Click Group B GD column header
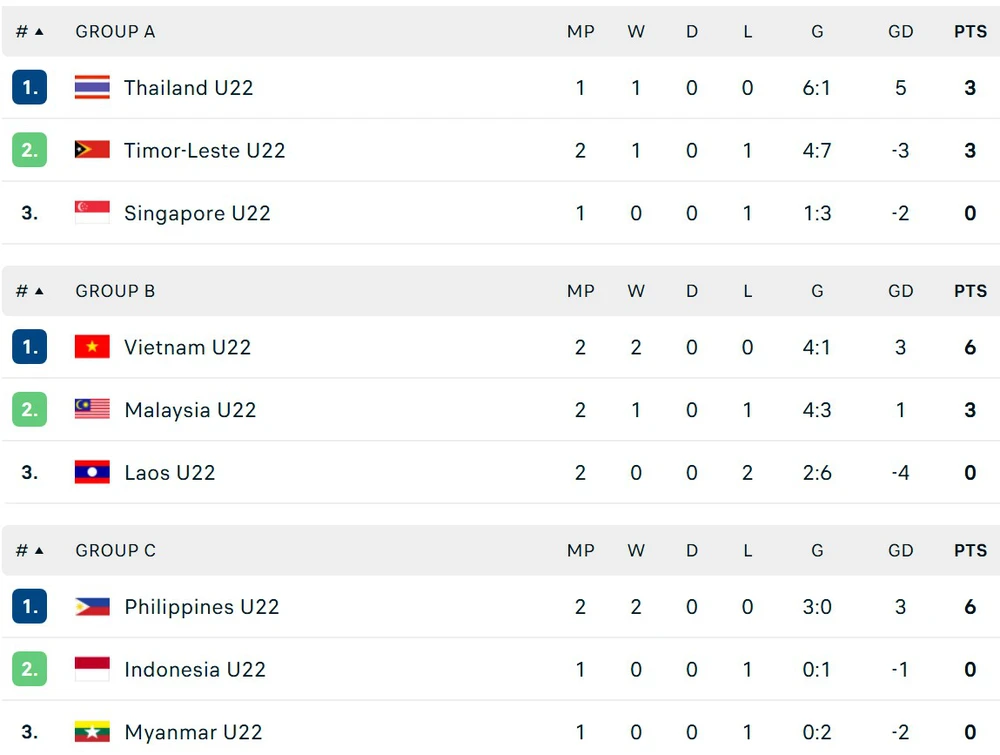 900,291
